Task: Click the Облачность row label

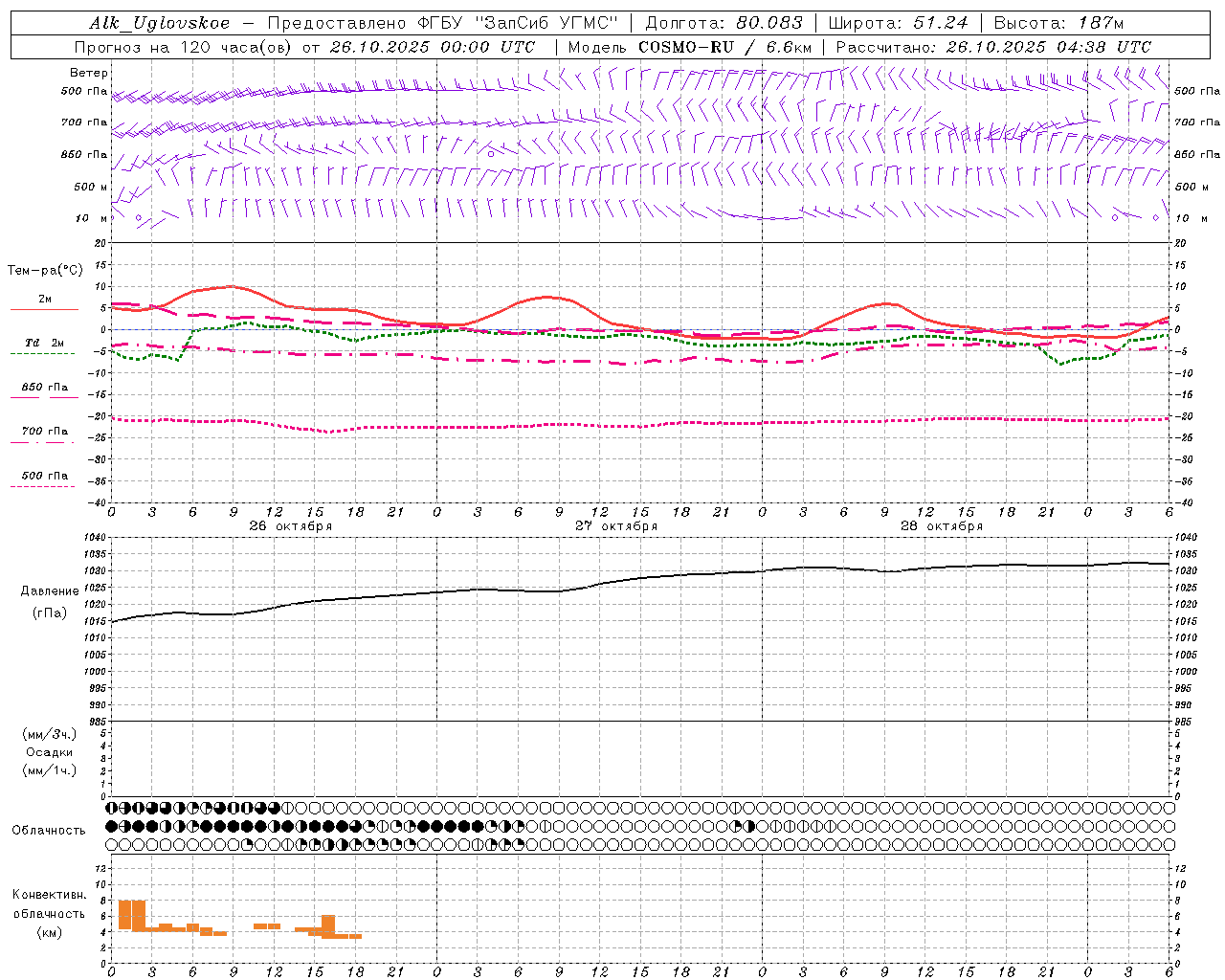Action: click(49, 831)
